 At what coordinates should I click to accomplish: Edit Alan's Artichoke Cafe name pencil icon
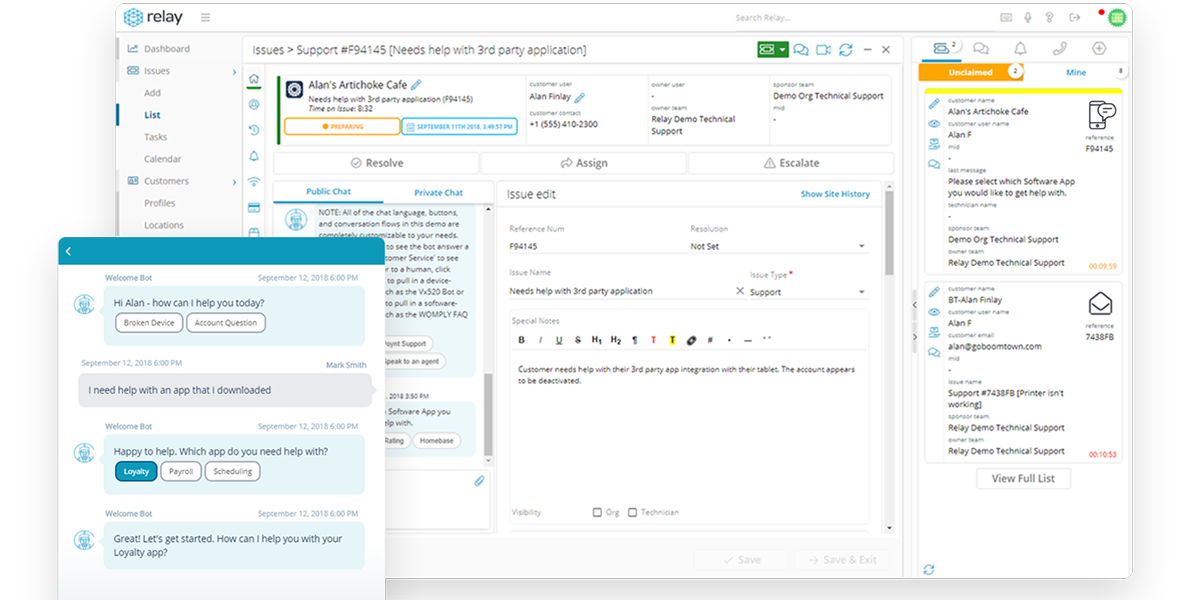[x=416, y=86]
